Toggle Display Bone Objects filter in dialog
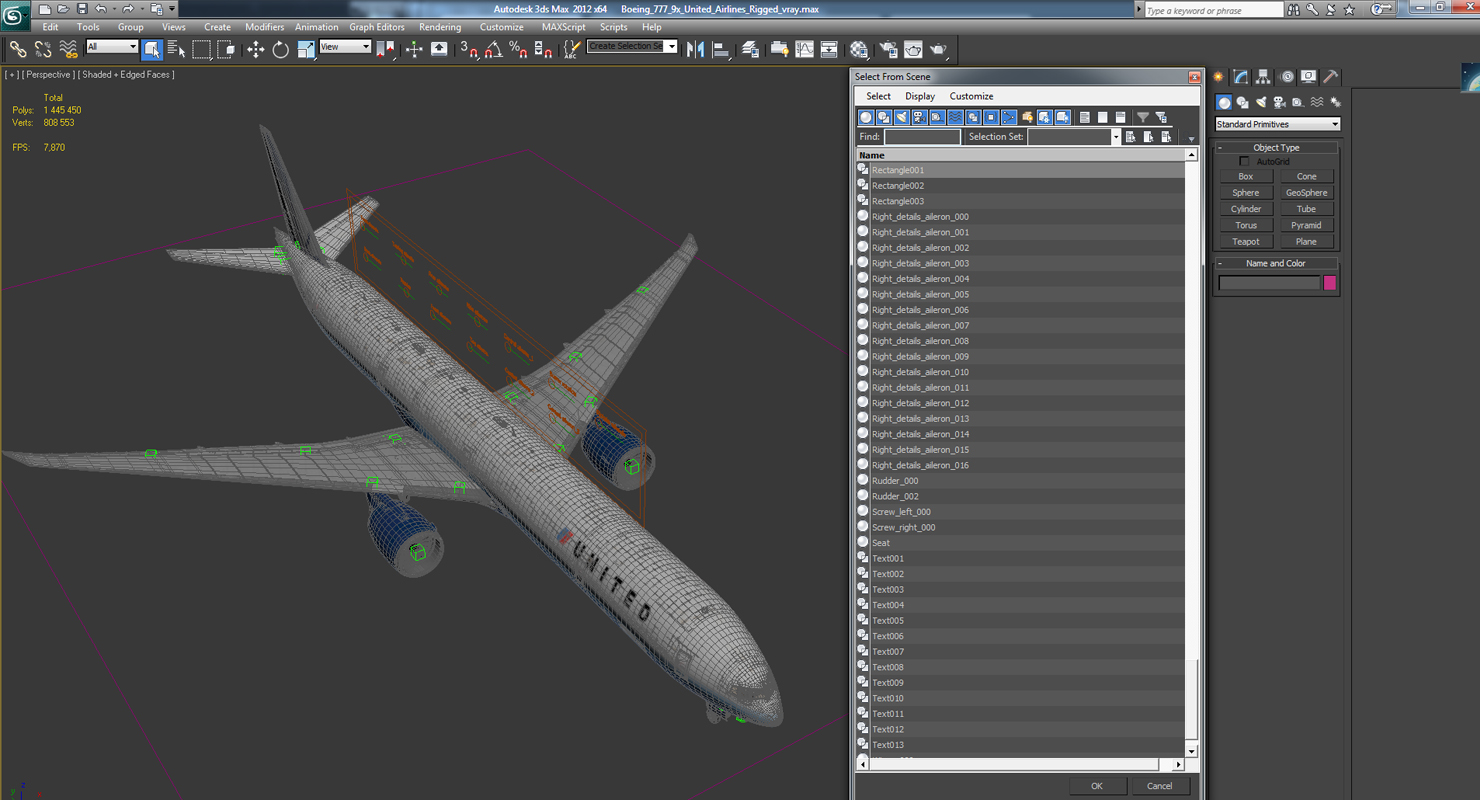Image resolution: width=1480 pixels, height=800 pixels. pyautogui.click(x=1009, y=117)
